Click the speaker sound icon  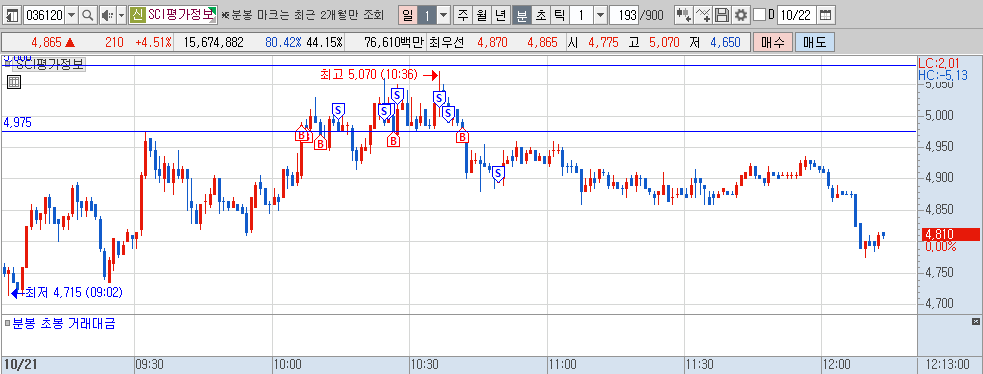click(107, 14)
